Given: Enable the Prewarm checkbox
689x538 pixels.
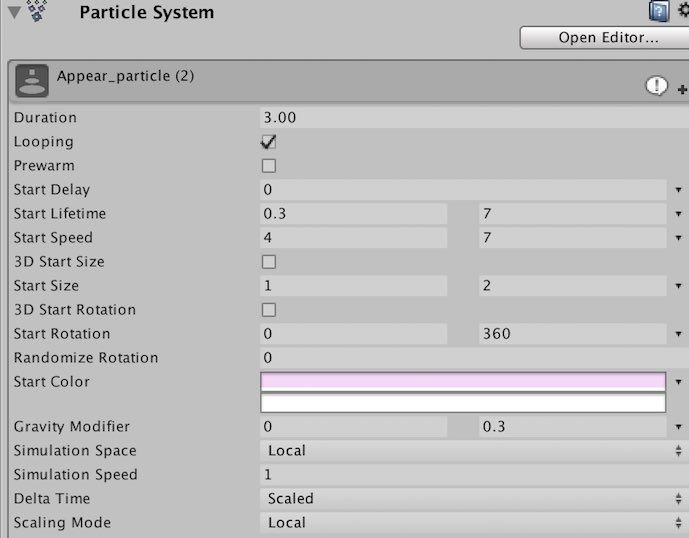Looking at the screenshot, I should pyautogui.click(x=268, y=166).
